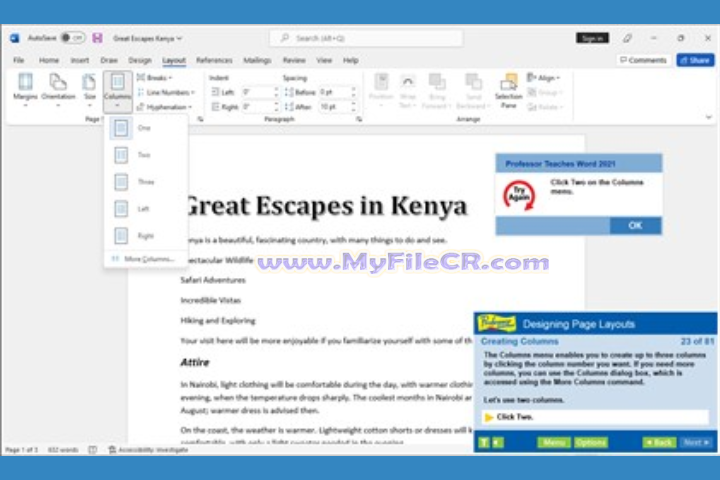Click the 832 words count in status bar
Screen dimensions: 720x480
click(63, 450)
